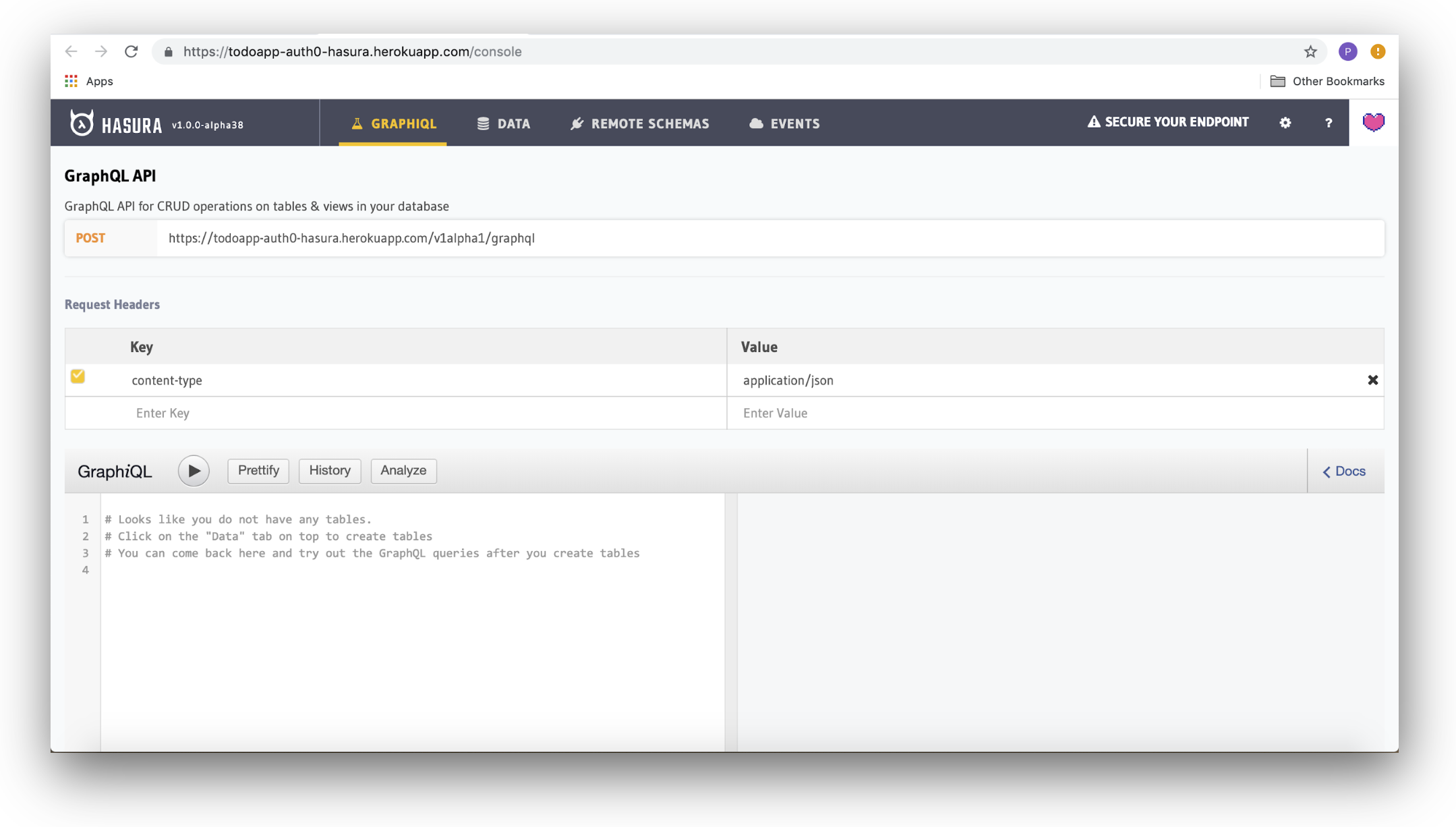Reload the page with the refresh icon

click(x=132, y=51)
